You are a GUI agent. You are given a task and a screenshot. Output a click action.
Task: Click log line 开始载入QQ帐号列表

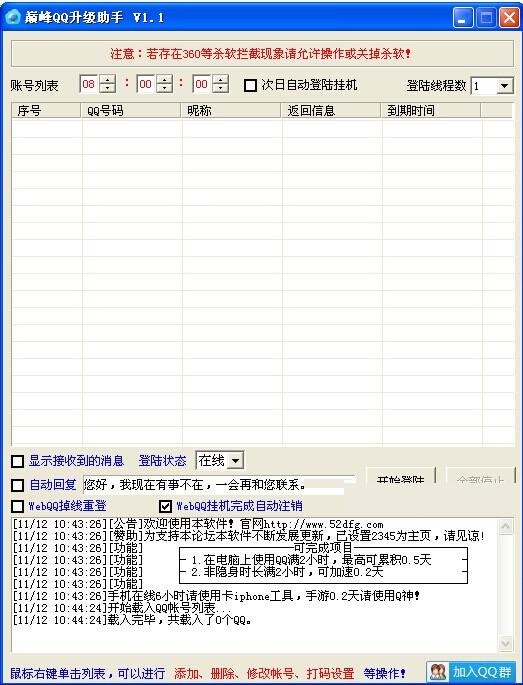[x=122, y=608]
